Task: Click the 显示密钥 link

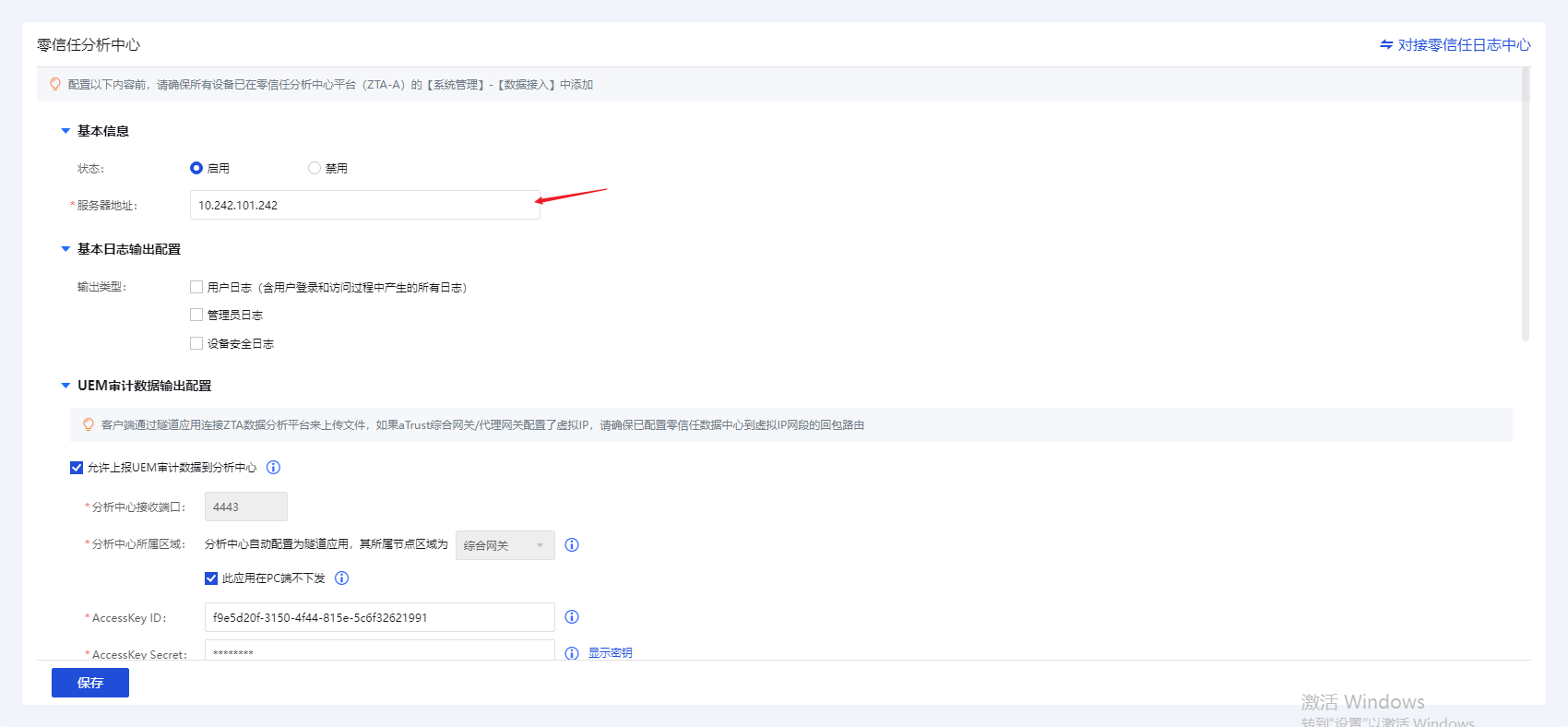Action: [x=610, y=653]
